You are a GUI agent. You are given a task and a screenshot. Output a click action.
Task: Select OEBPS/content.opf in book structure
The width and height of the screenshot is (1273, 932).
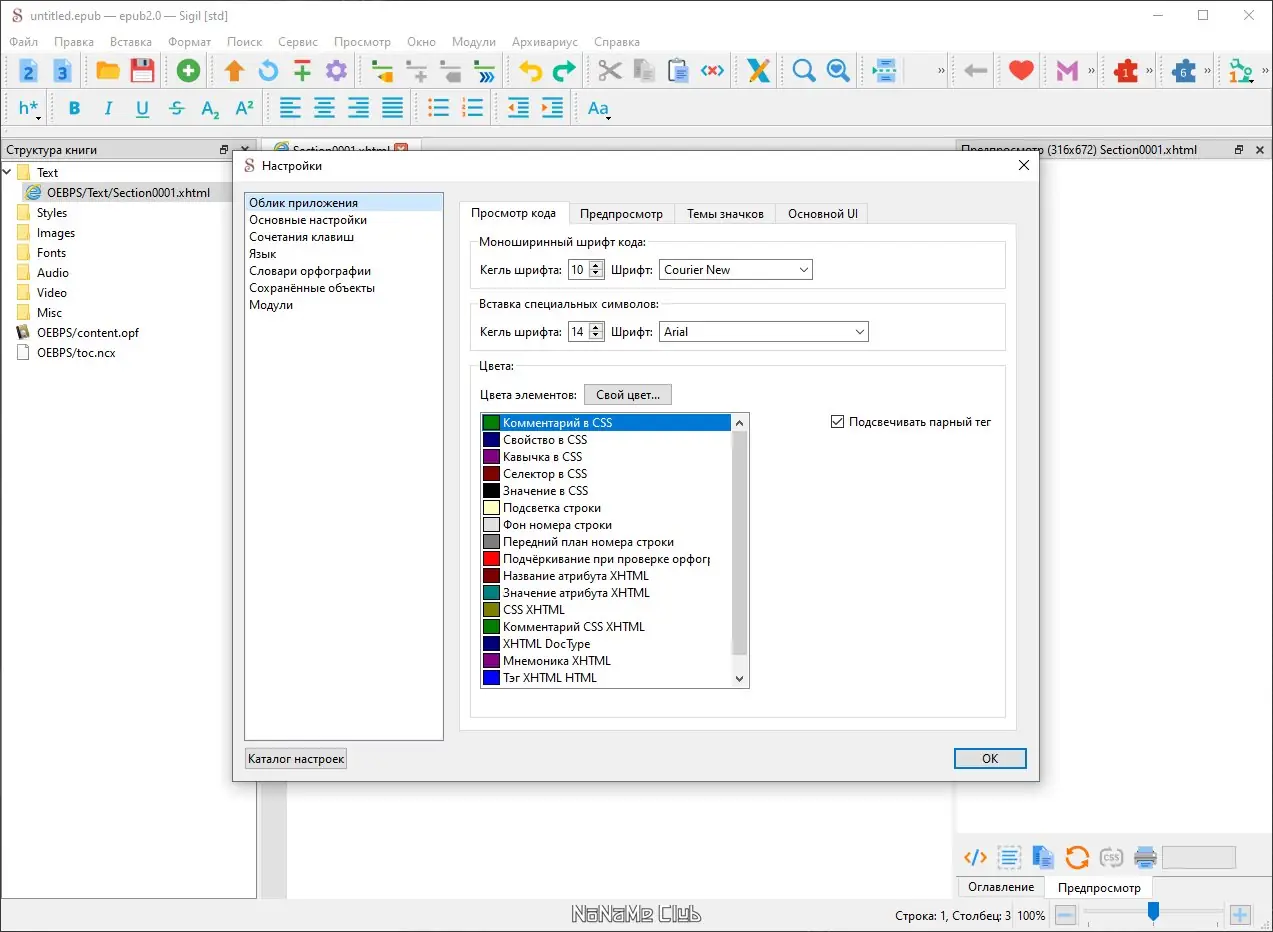88,333
